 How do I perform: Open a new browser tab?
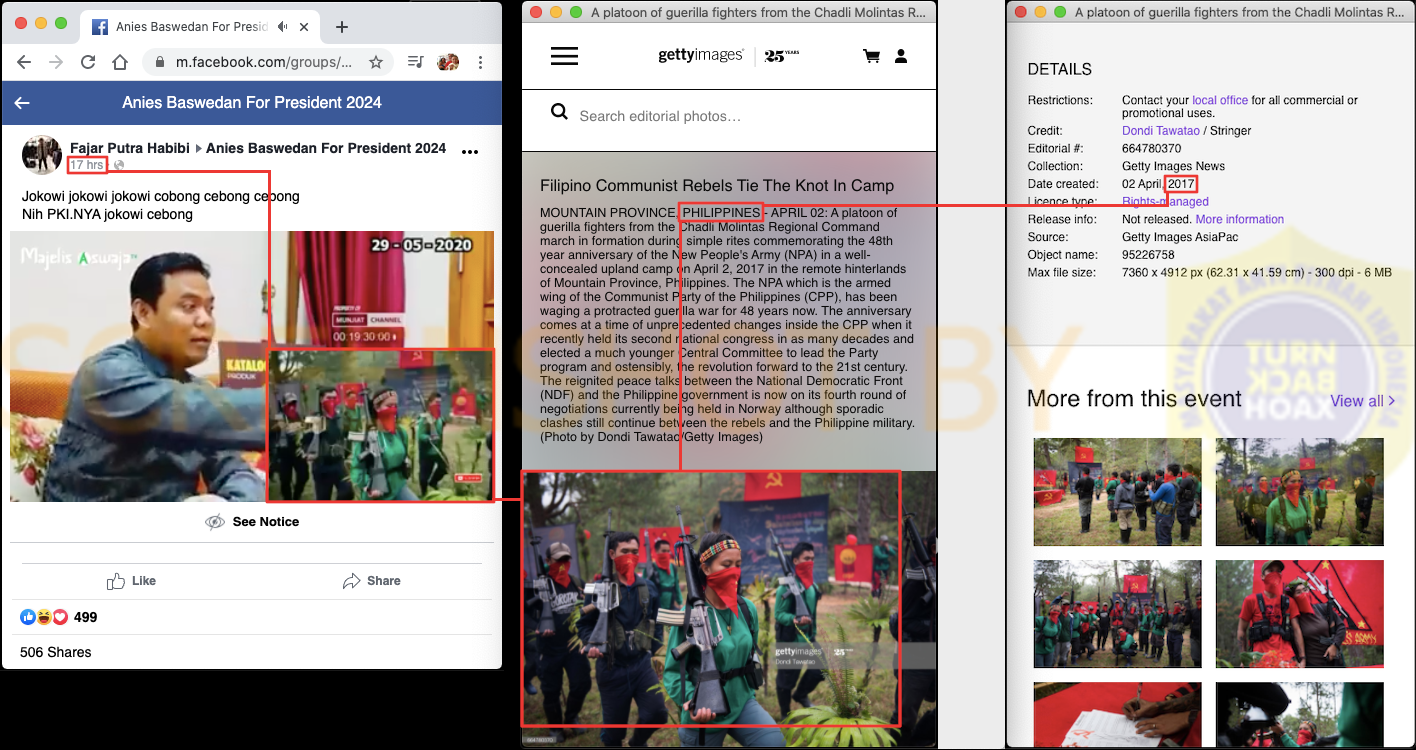click(342, 27)
